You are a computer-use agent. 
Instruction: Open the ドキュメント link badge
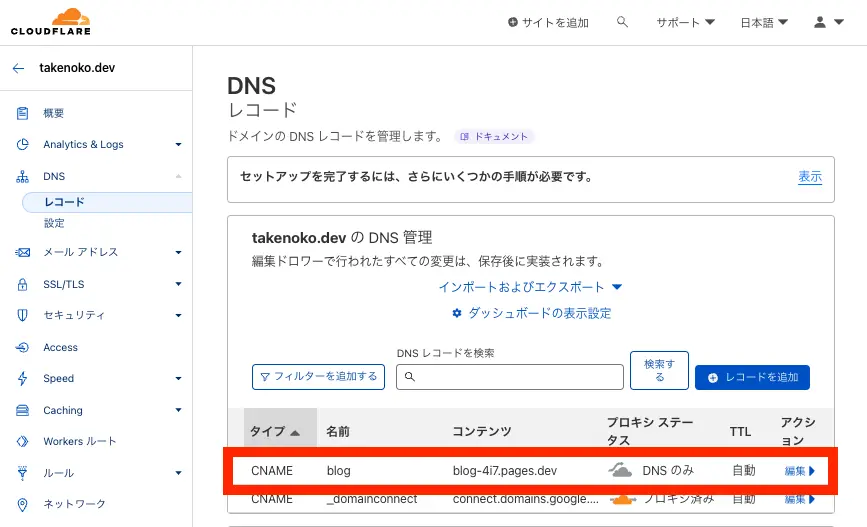pyautogui.click(x=494, y=137)
